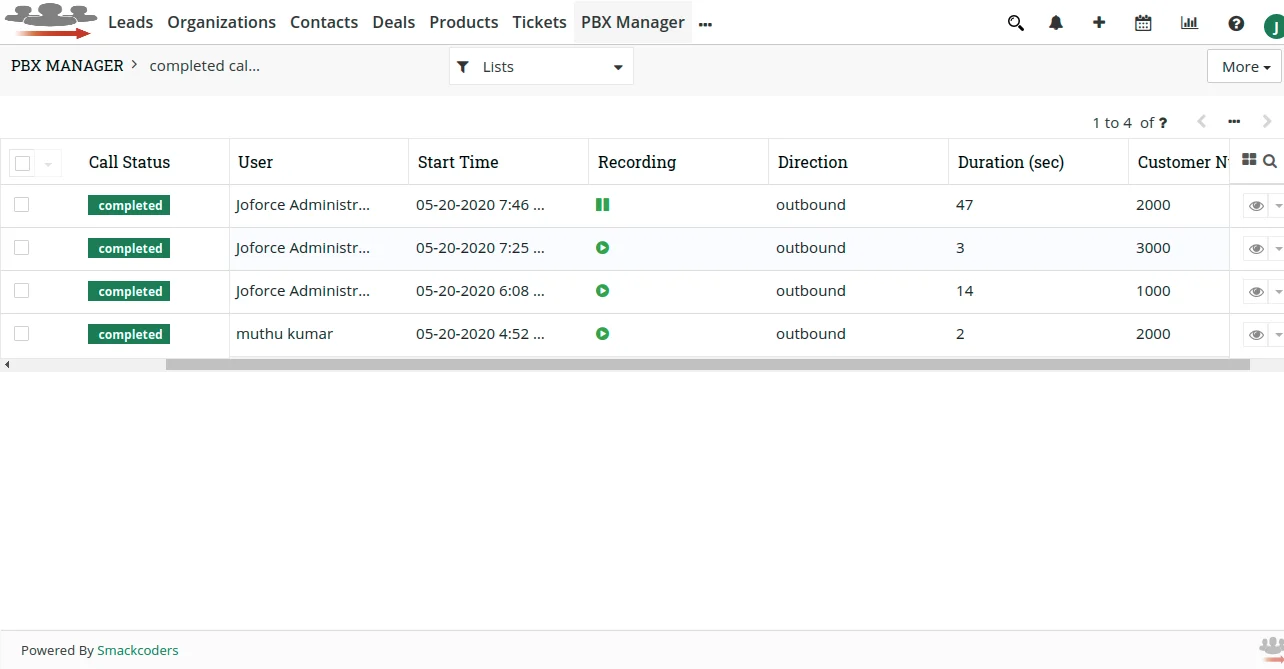This screenshot has width=1284, height=669.
Task: Click the search icon in the list header
Action: pos(1270,160)
